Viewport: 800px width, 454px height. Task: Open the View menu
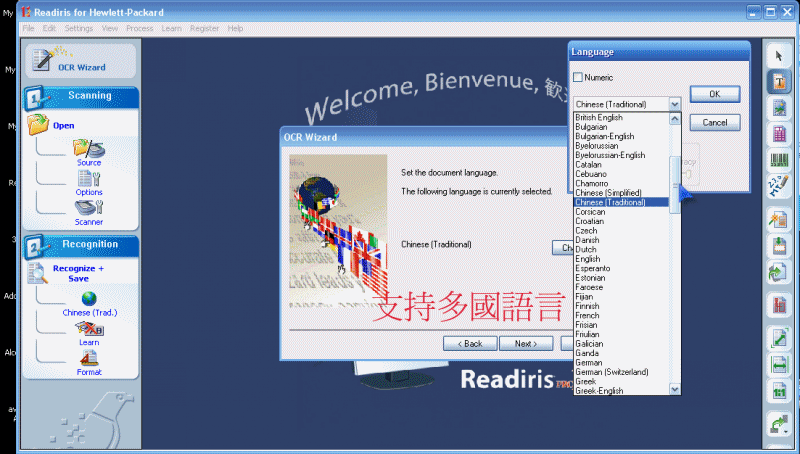coord(110,29)
